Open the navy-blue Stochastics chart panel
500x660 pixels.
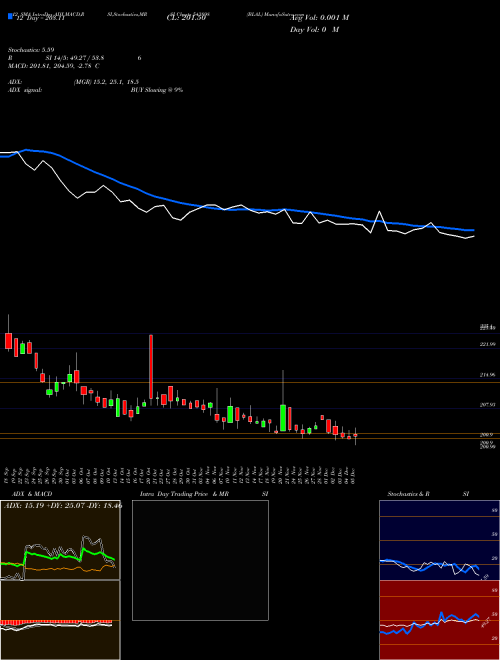pyautogui.click(x=439, y=540)
